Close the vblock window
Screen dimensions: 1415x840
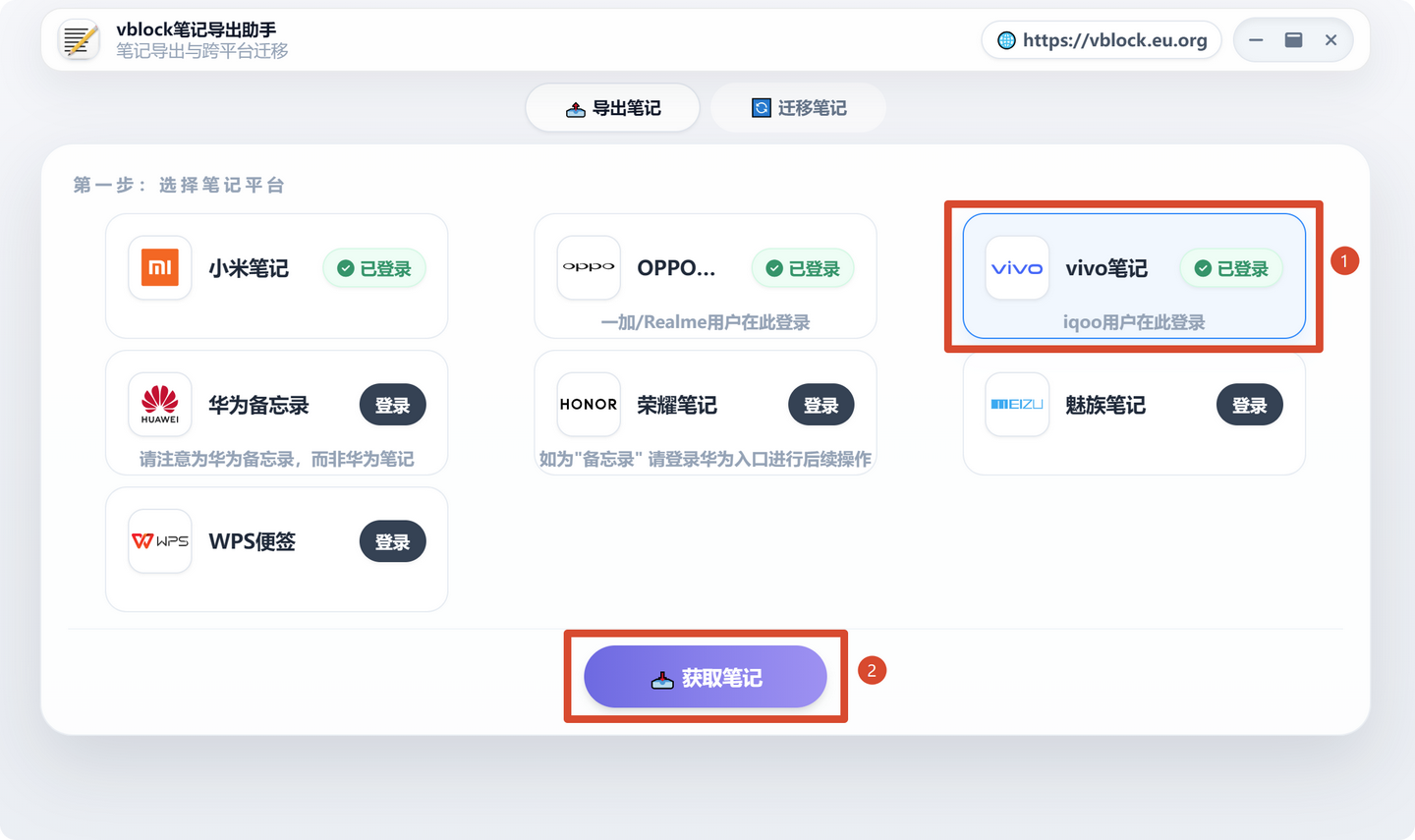(1330, 40)
